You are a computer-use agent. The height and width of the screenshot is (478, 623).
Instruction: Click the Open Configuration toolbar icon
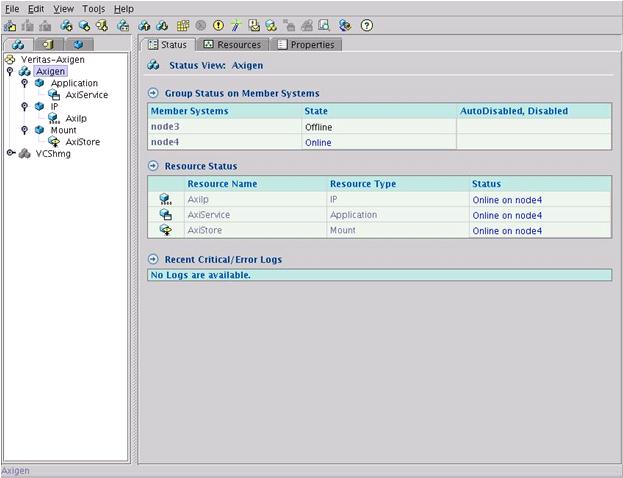[10, 26]
